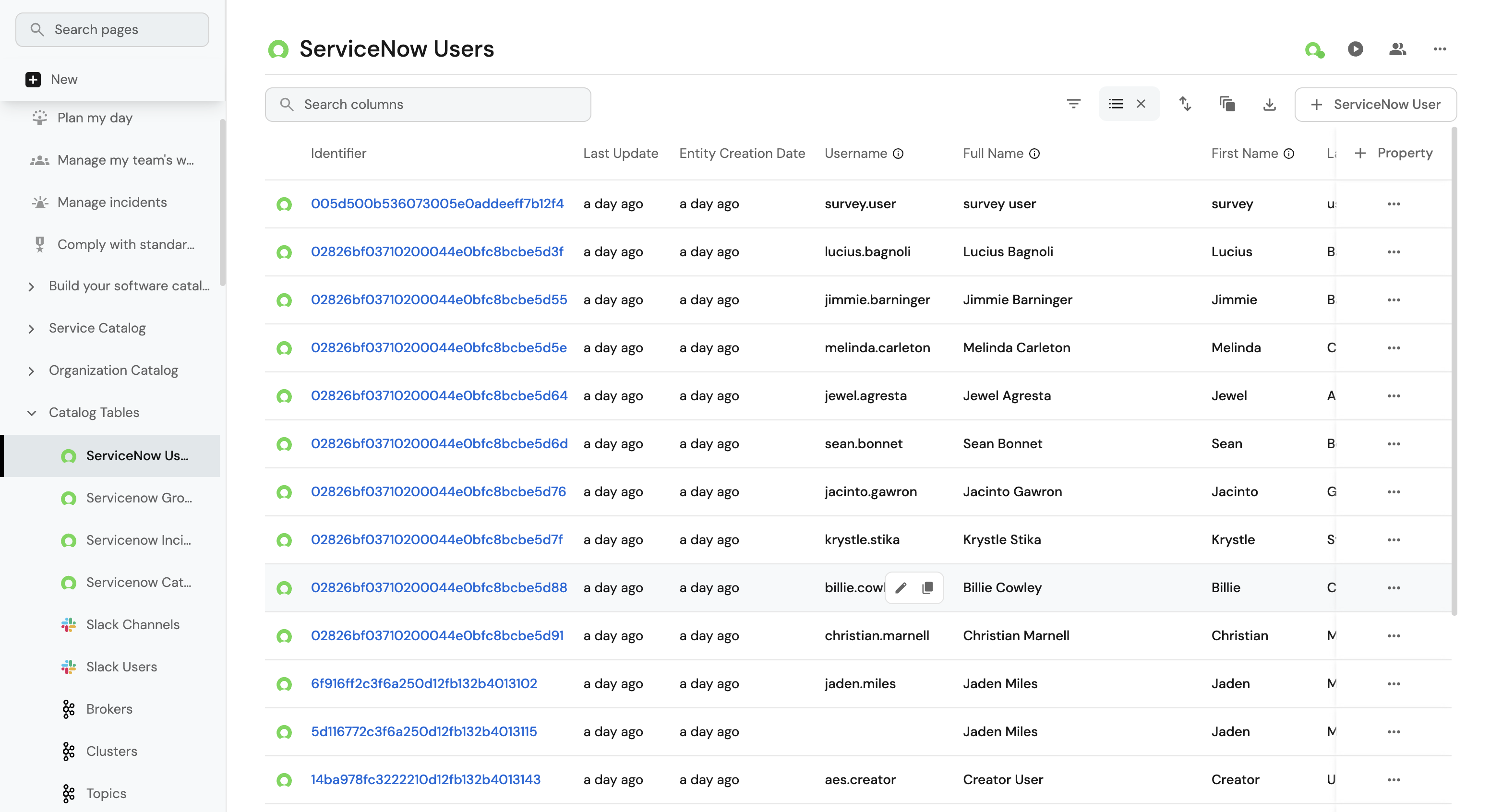The height and width of the screenshot is (812, 1490).
Task: Click the sort arrows icon
Action: pyautogui.click(x=1185, y=104)
